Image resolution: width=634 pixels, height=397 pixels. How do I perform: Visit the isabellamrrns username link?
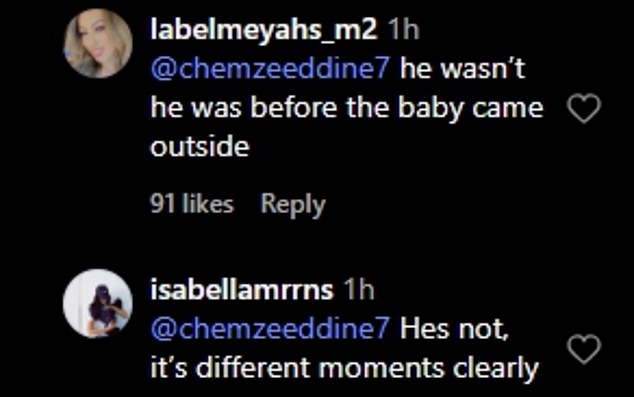pyautogui.click(x=242, y=290)
